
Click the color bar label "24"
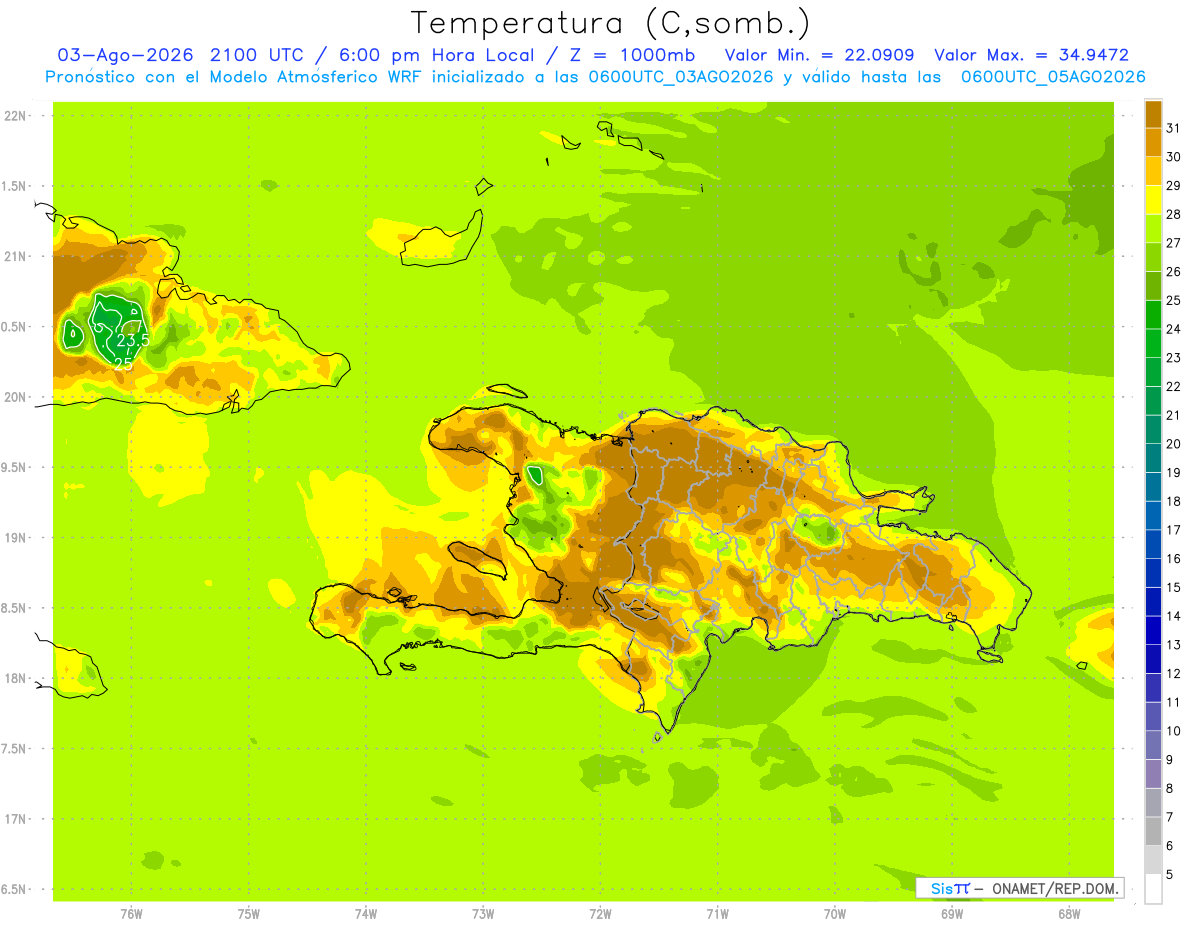coord(1173,329)
